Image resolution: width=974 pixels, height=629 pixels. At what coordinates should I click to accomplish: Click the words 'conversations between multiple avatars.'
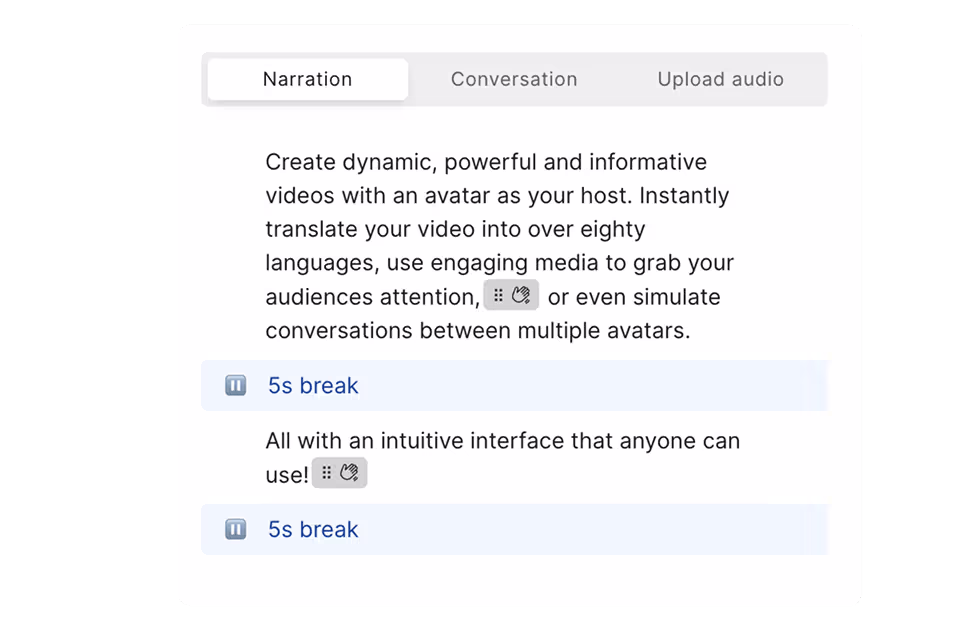point(478,331)
